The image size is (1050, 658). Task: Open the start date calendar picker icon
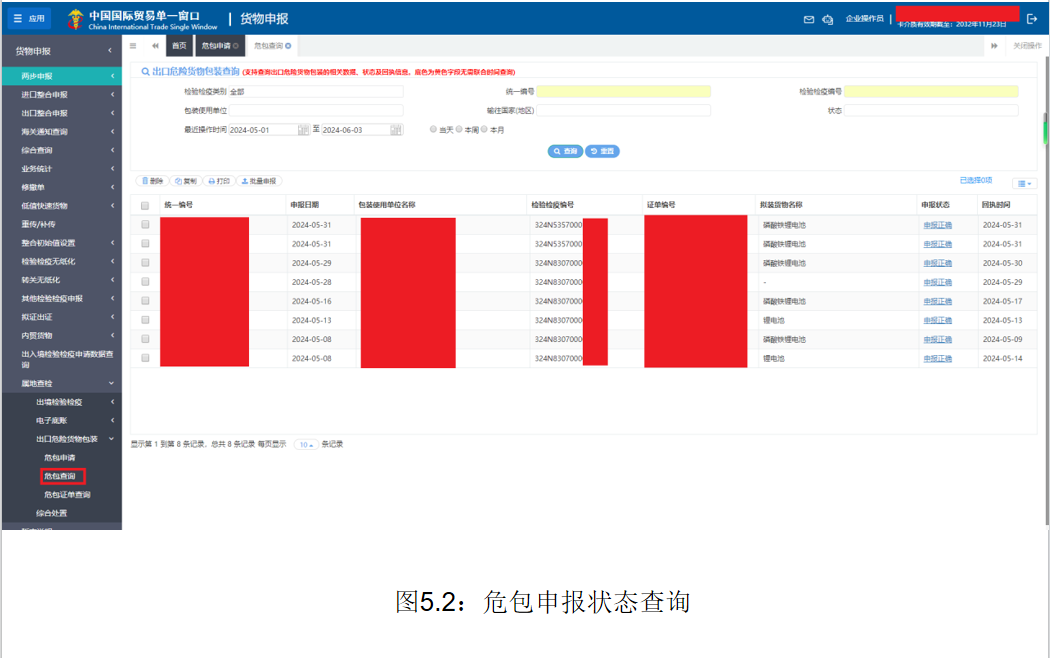coord(304,130)
